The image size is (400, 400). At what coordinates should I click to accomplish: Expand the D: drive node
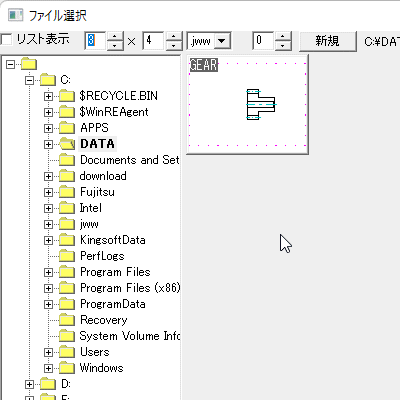click(30, 384)
